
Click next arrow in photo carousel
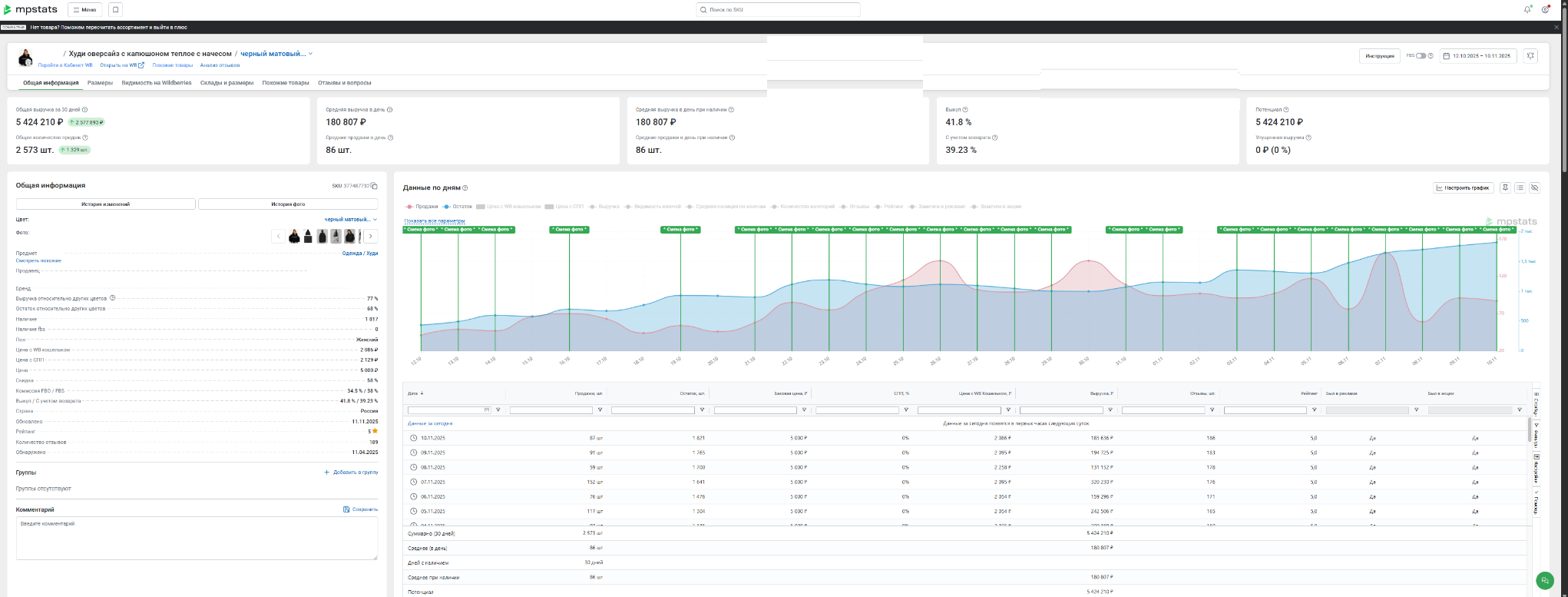click(371, 237)
